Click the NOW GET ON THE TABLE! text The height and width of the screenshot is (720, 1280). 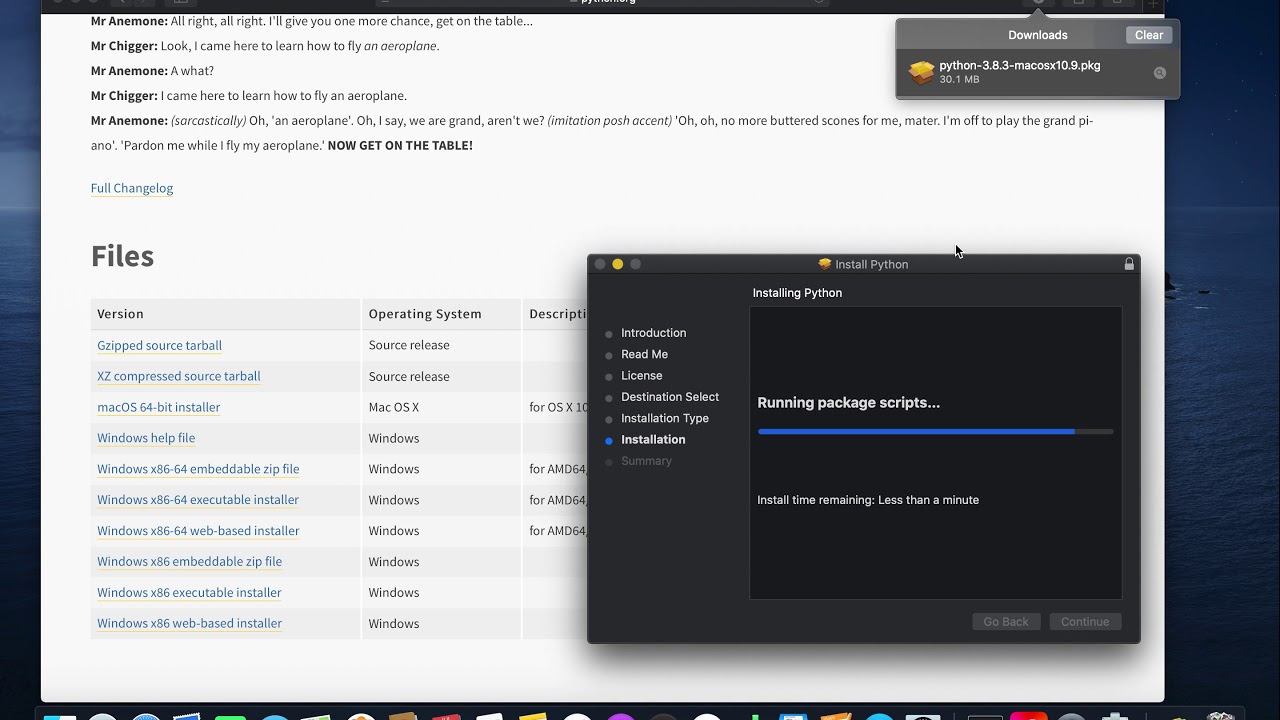click(400, 145)
